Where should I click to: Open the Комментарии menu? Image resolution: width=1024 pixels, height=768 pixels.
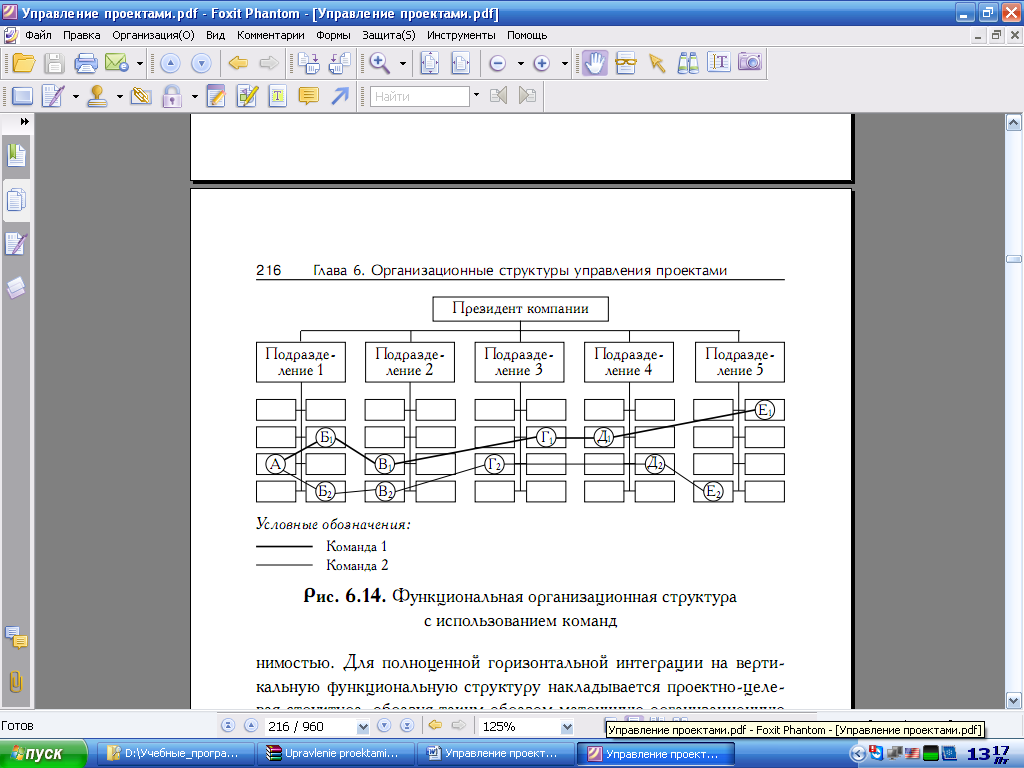click(x=270, y=35)
